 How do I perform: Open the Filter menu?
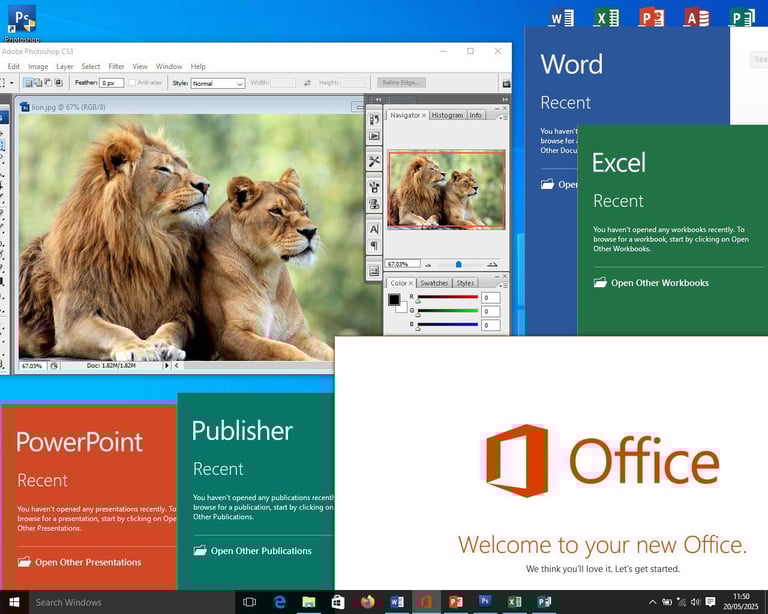coord(116,66)
